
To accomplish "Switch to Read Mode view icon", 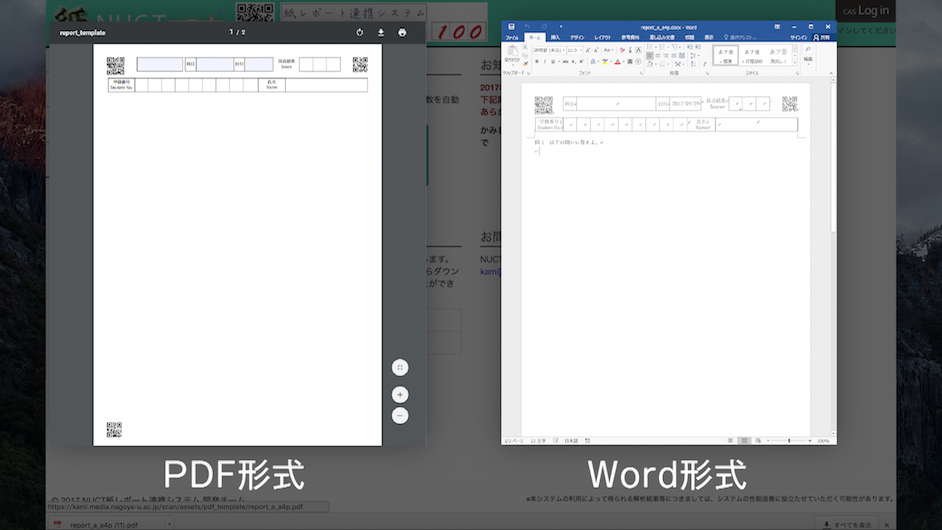I will pos(731,440).
